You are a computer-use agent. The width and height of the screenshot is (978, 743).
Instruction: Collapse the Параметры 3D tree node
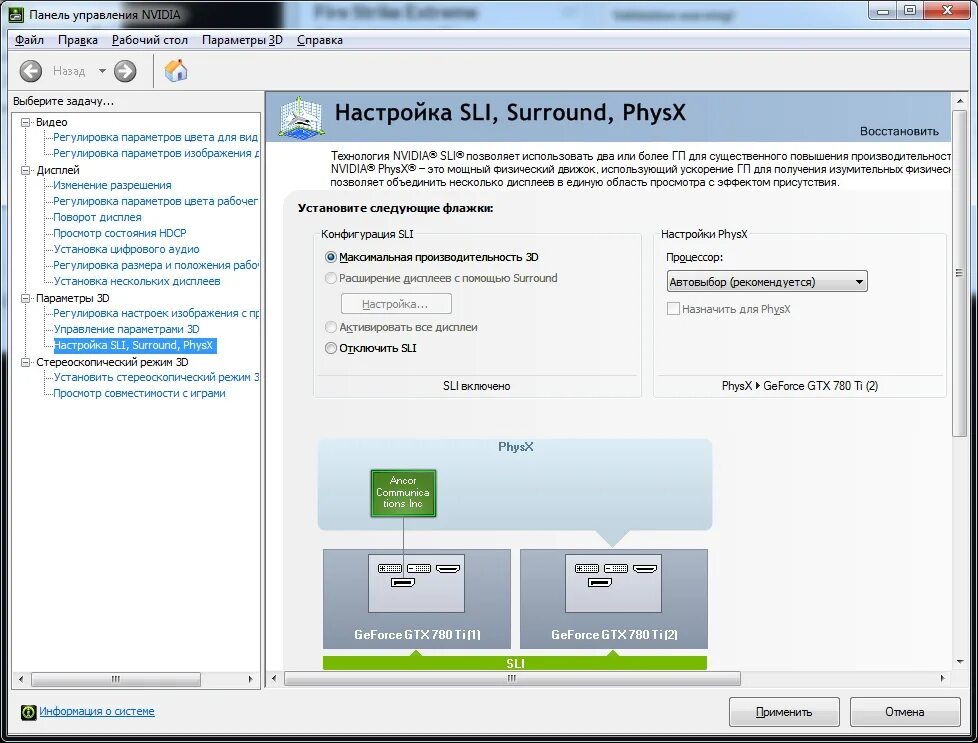click(26, 298)
